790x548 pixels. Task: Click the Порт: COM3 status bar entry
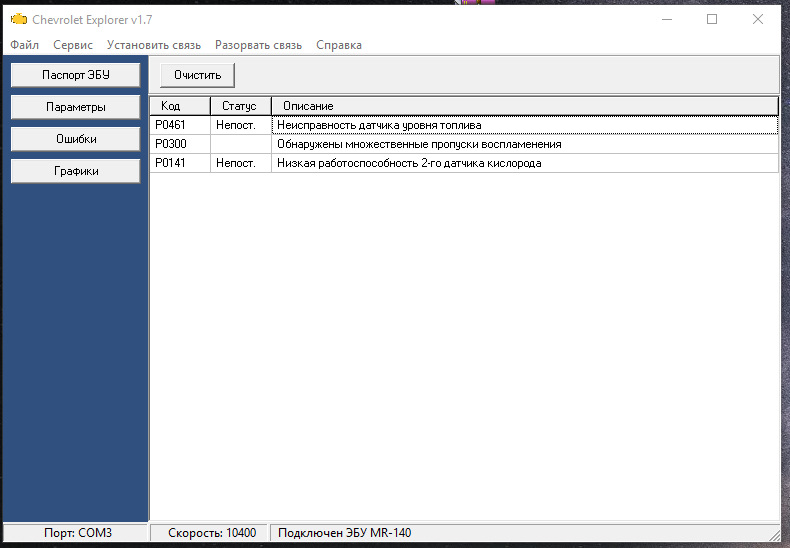76,533
